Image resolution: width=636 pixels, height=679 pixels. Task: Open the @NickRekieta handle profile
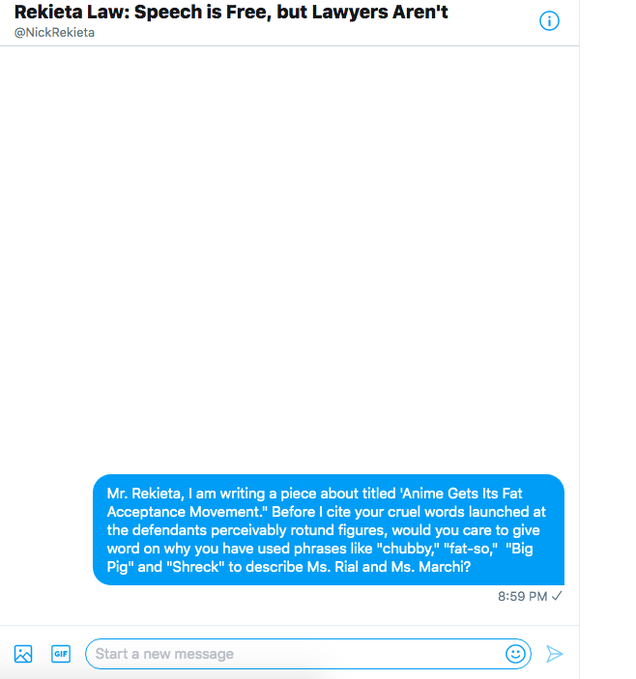point(54,32)
